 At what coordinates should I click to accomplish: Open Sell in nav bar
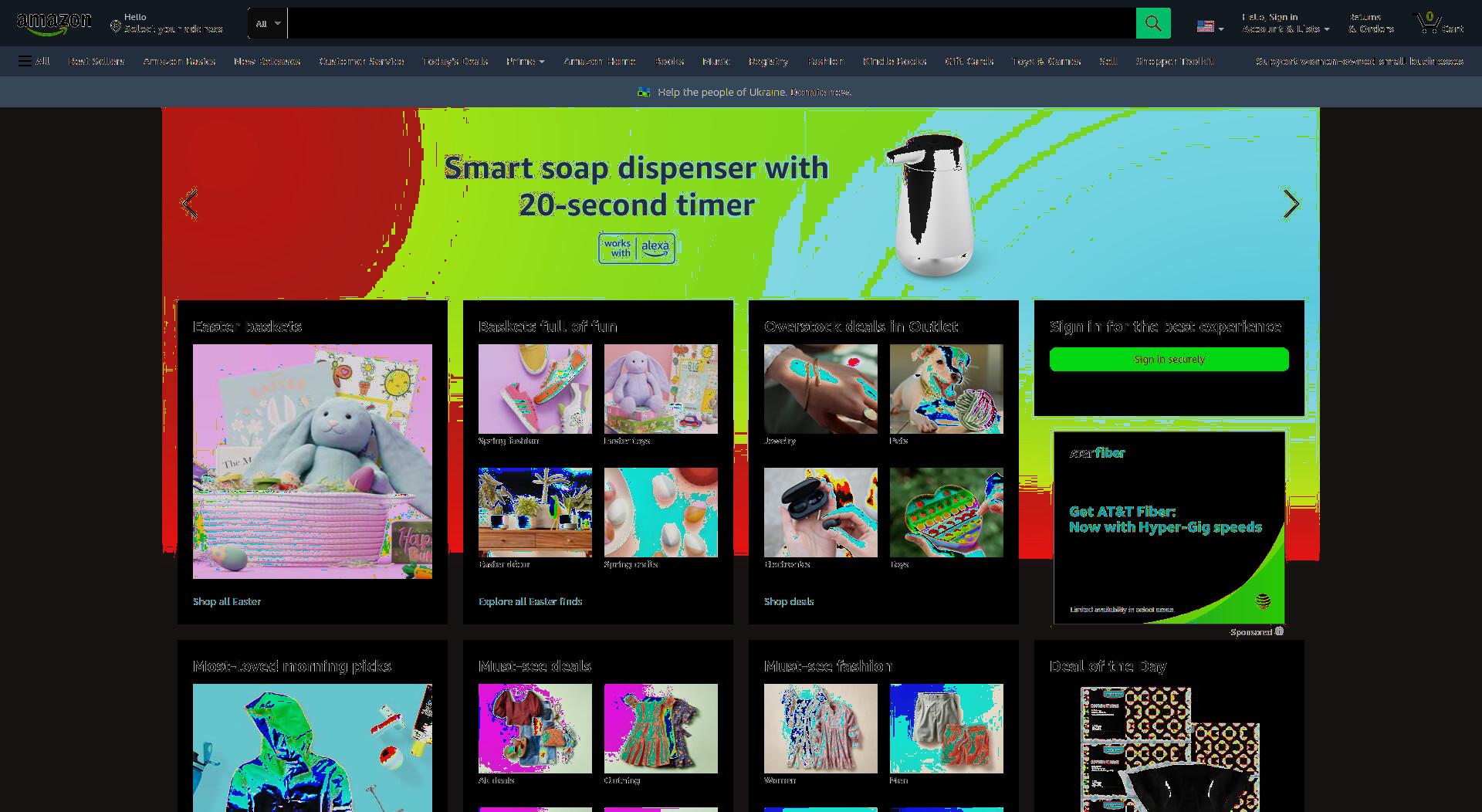(1108, 61)
